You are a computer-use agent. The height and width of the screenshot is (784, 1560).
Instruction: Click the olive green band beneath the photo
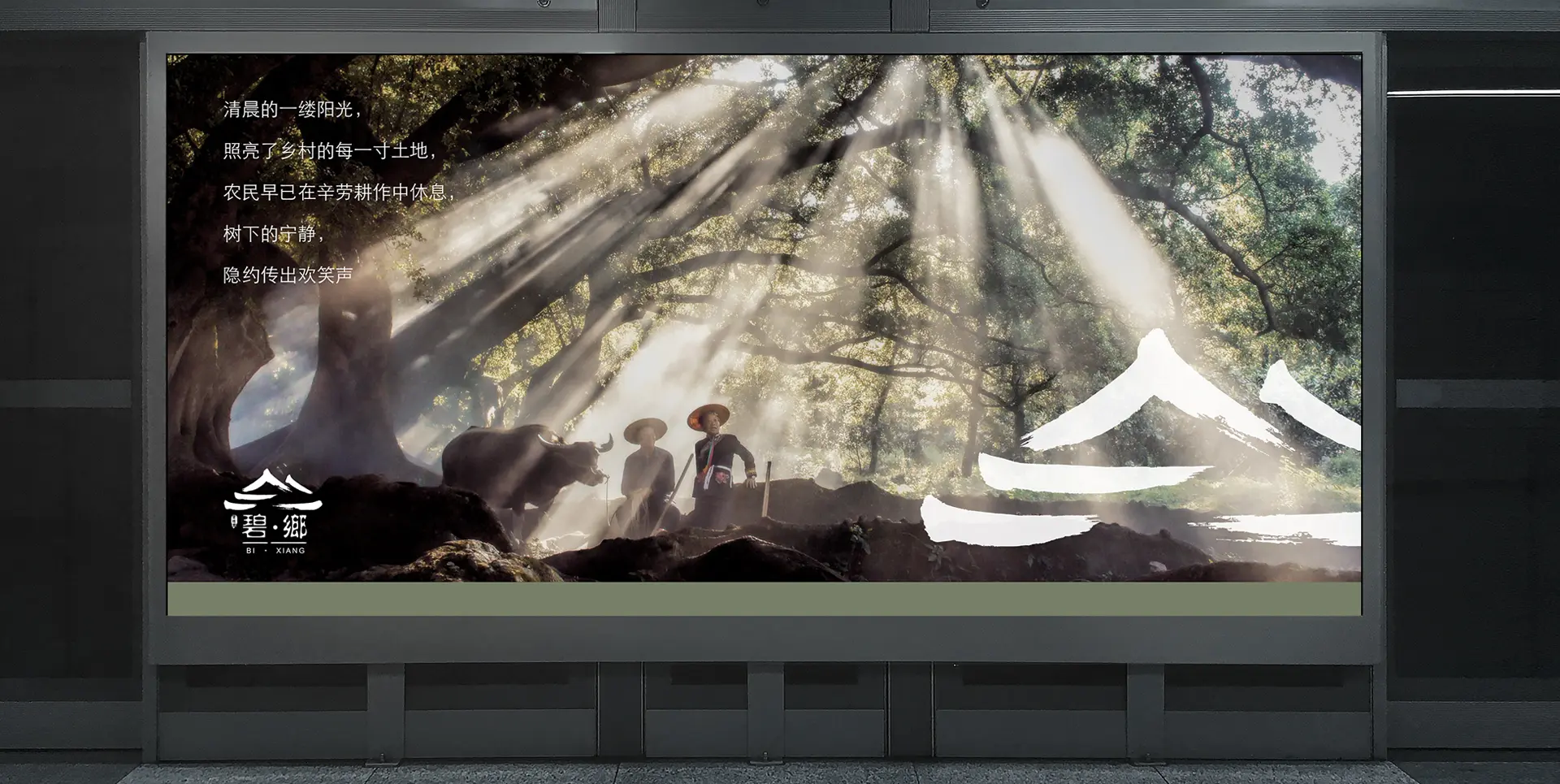pos(764,599)
